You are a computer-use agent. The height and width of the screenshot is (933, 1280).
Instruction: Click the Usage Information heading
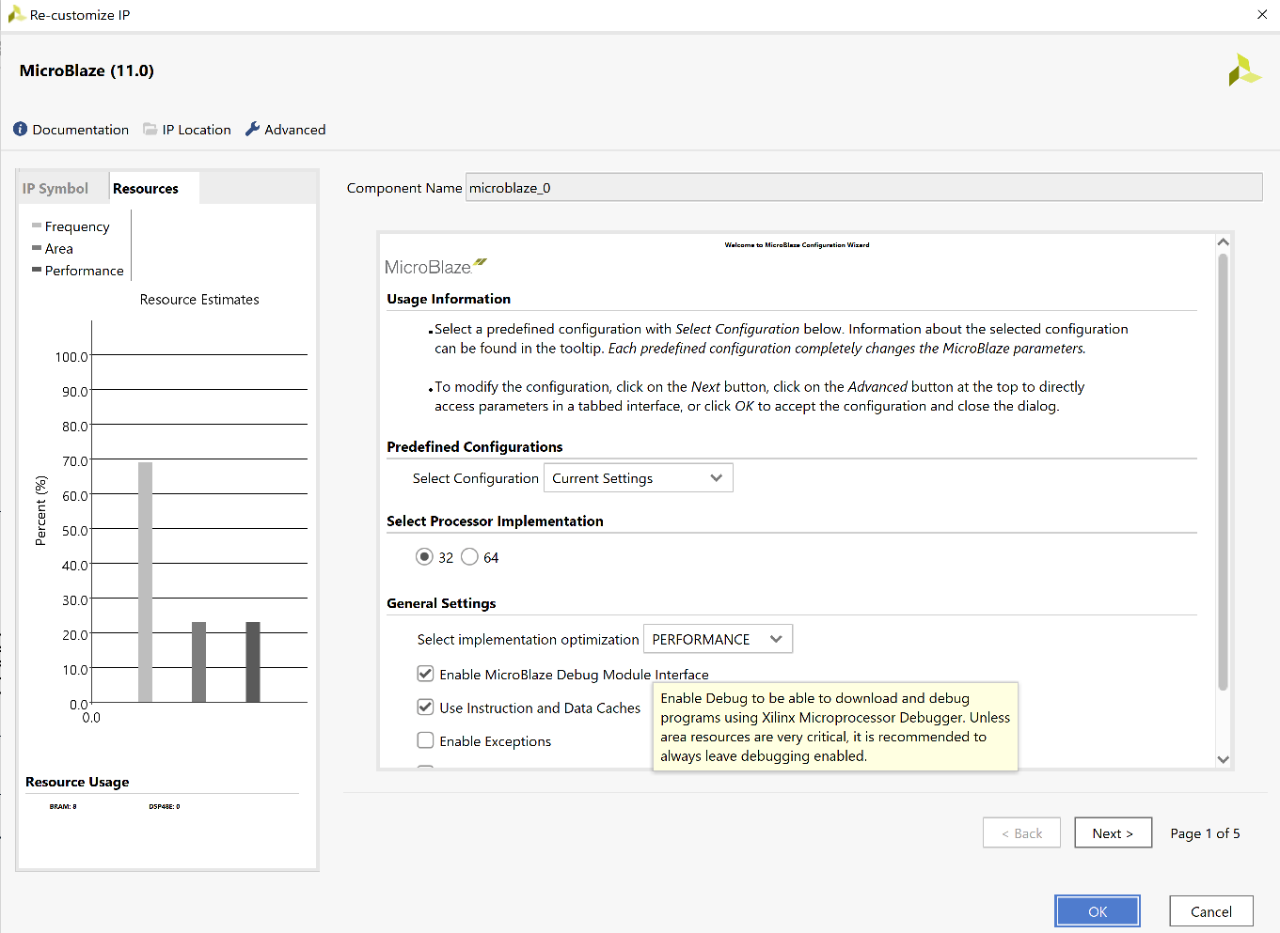pyautogui.click(x=449, y=299)
